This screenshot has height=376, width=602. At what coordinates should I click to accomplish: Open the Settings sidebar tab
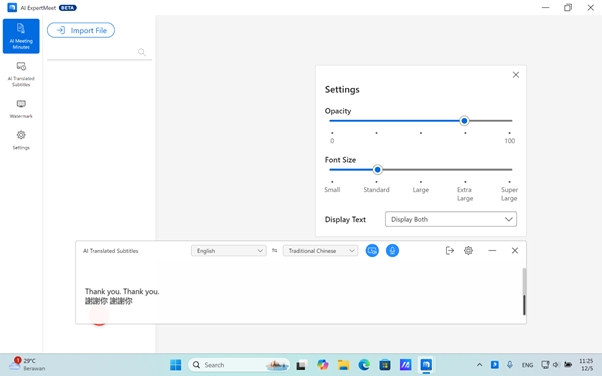21,140
